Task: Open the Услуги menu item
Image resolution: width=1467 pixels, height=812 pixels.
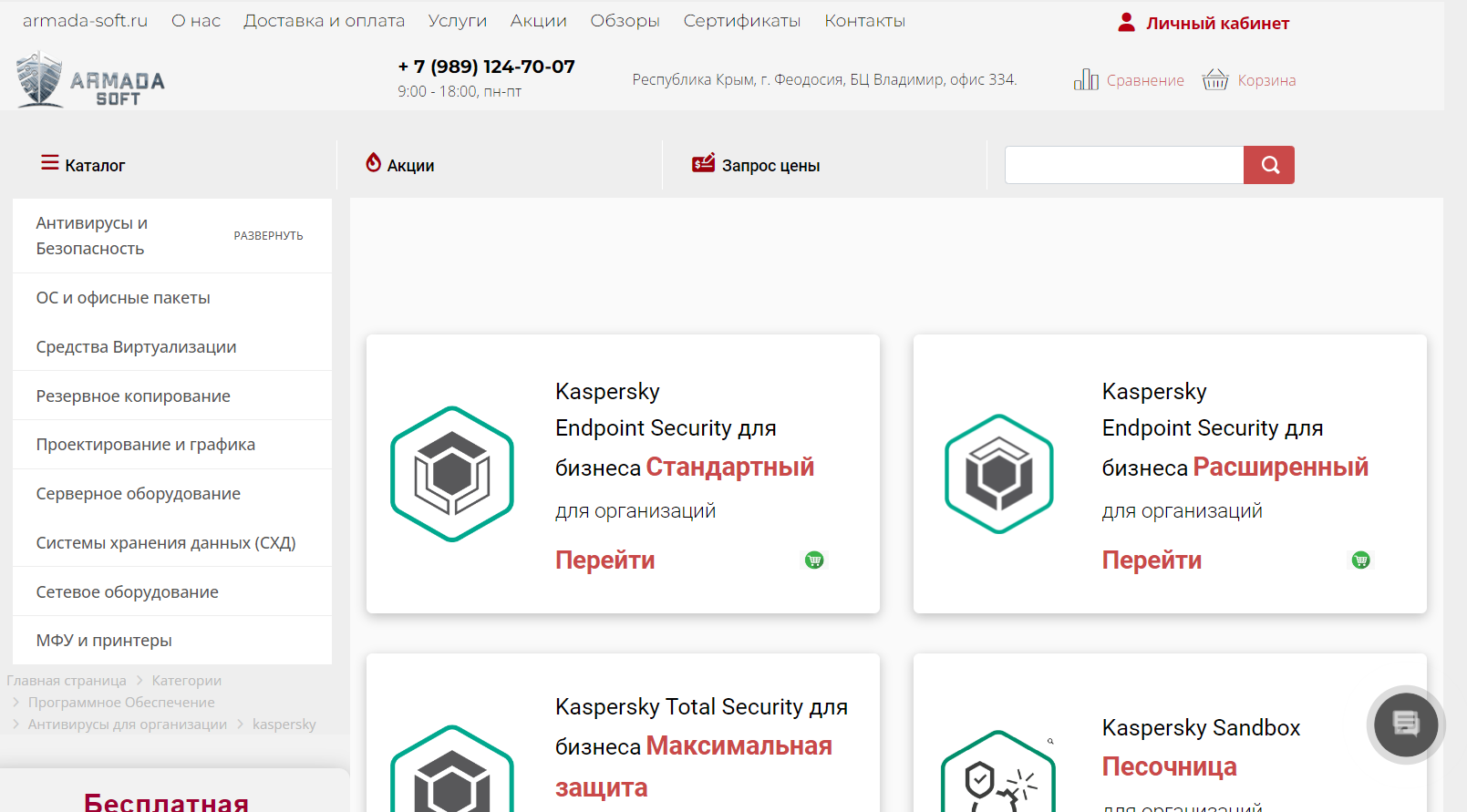Action: [458, 21]
